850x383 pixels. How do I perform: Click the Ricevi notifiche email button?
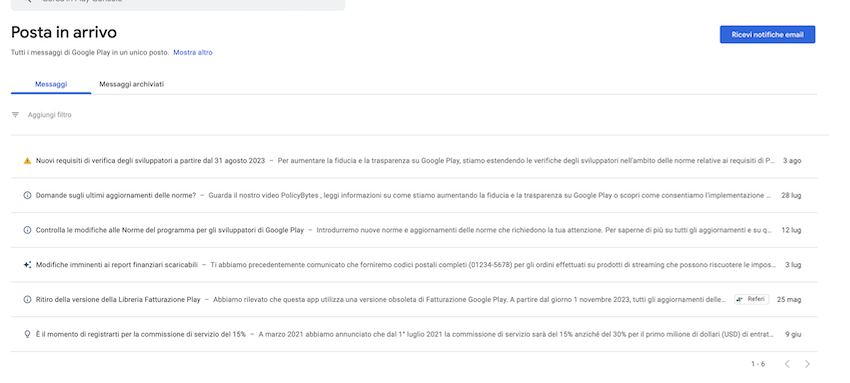tap(767, 35)
